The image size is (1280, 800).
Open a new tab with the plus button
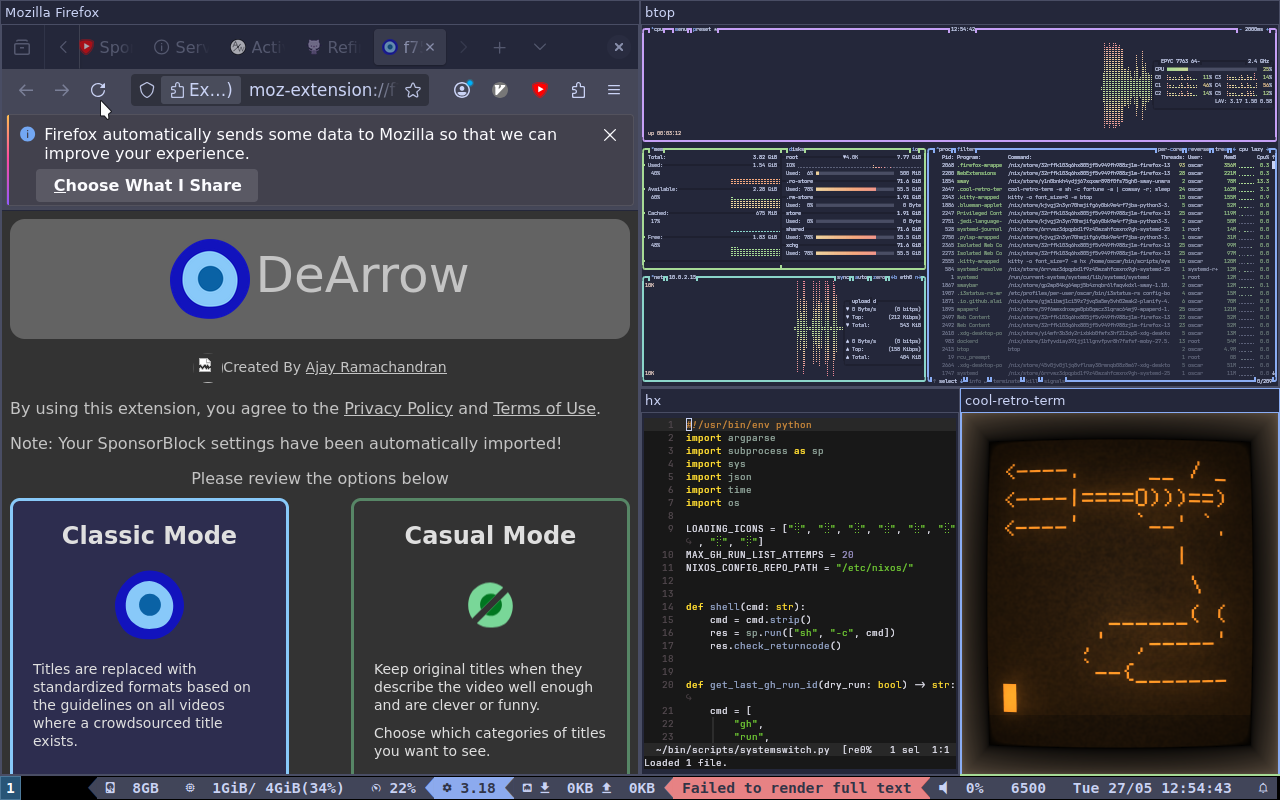499,47
